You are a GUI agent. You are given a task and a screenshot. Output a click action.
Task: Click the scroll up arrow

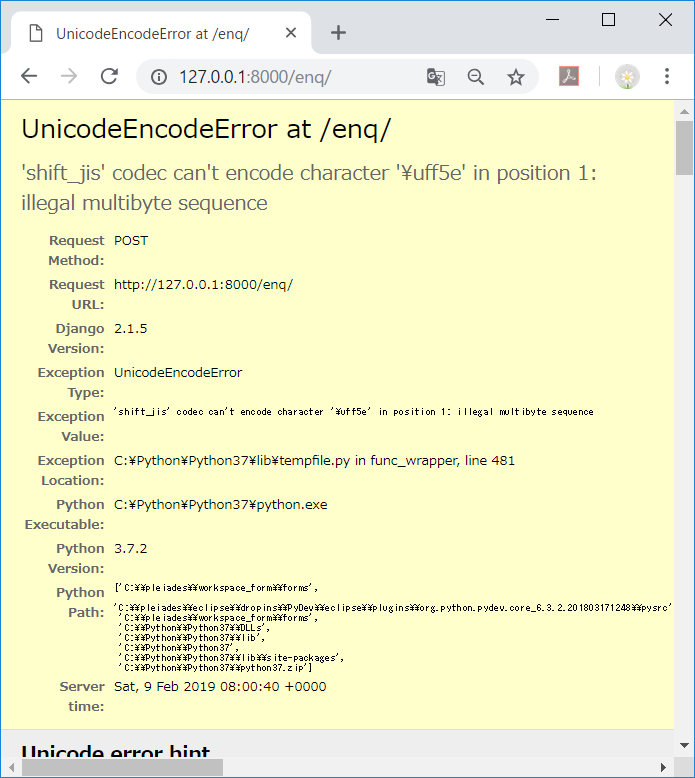[x=685, y=111]
